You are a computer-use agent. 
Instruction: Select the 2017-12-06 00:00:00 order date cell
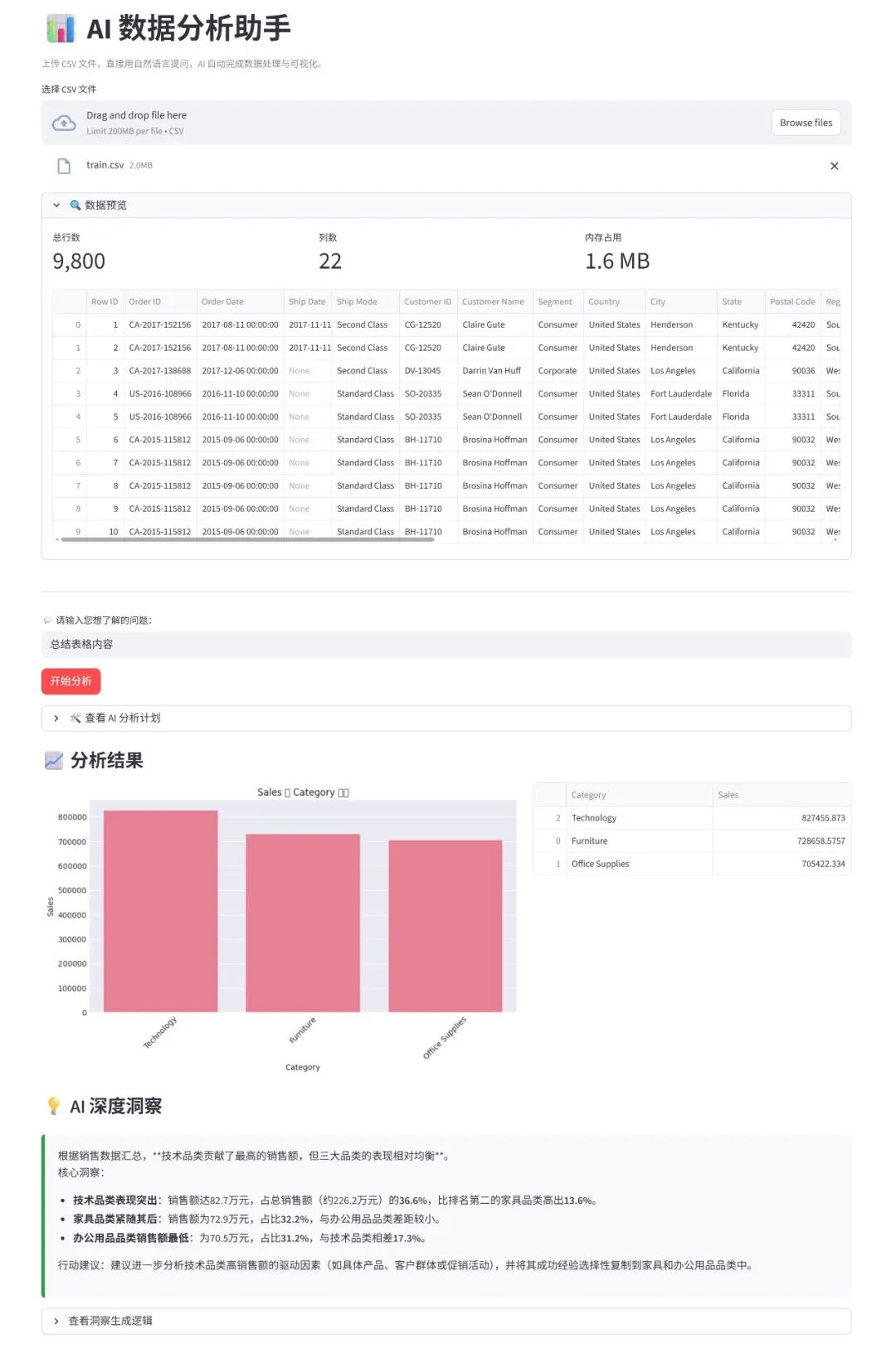point(240,371)
